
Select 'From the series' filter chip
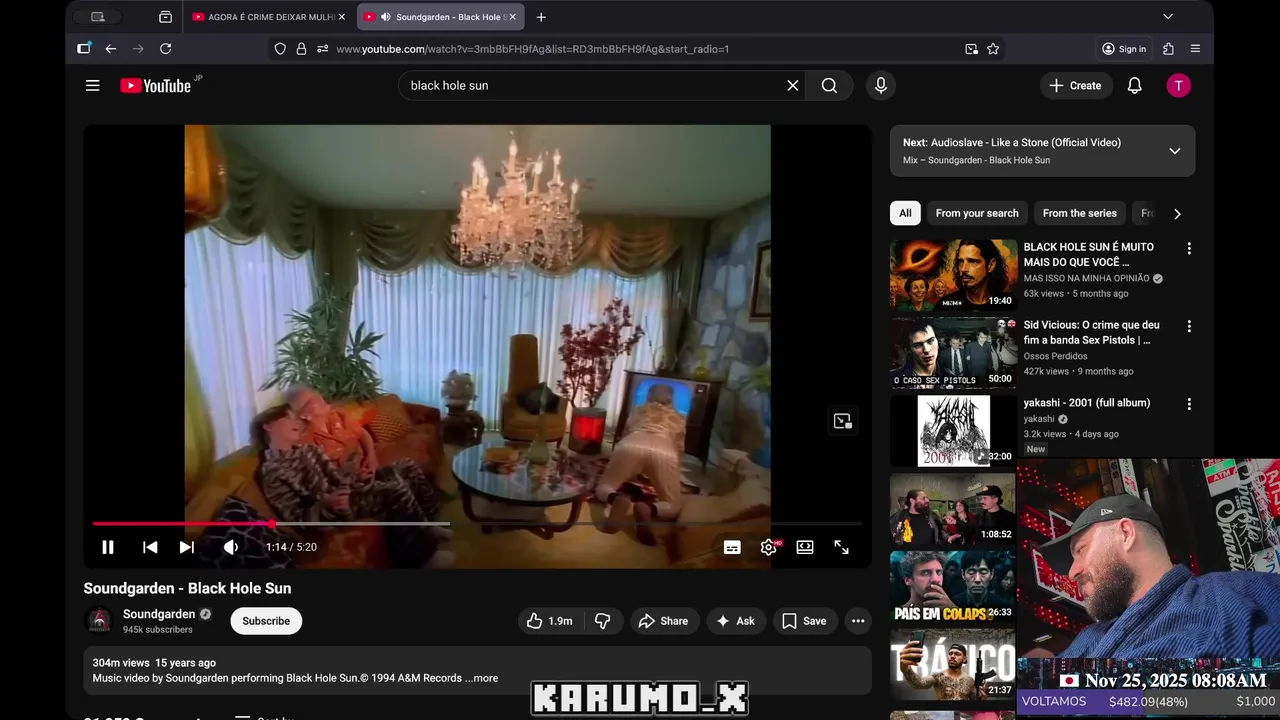pyautogui.click(x=1080, y=213)
